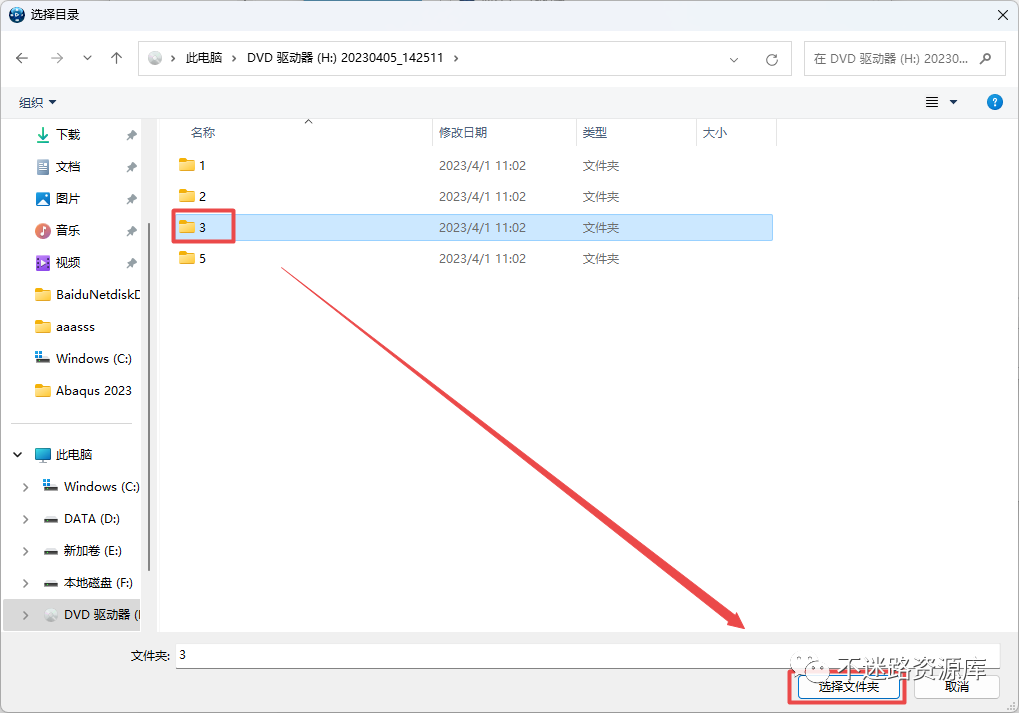Sort by 修改日期 column header
The image size is (1019, 713).
[x=463, y=133]
